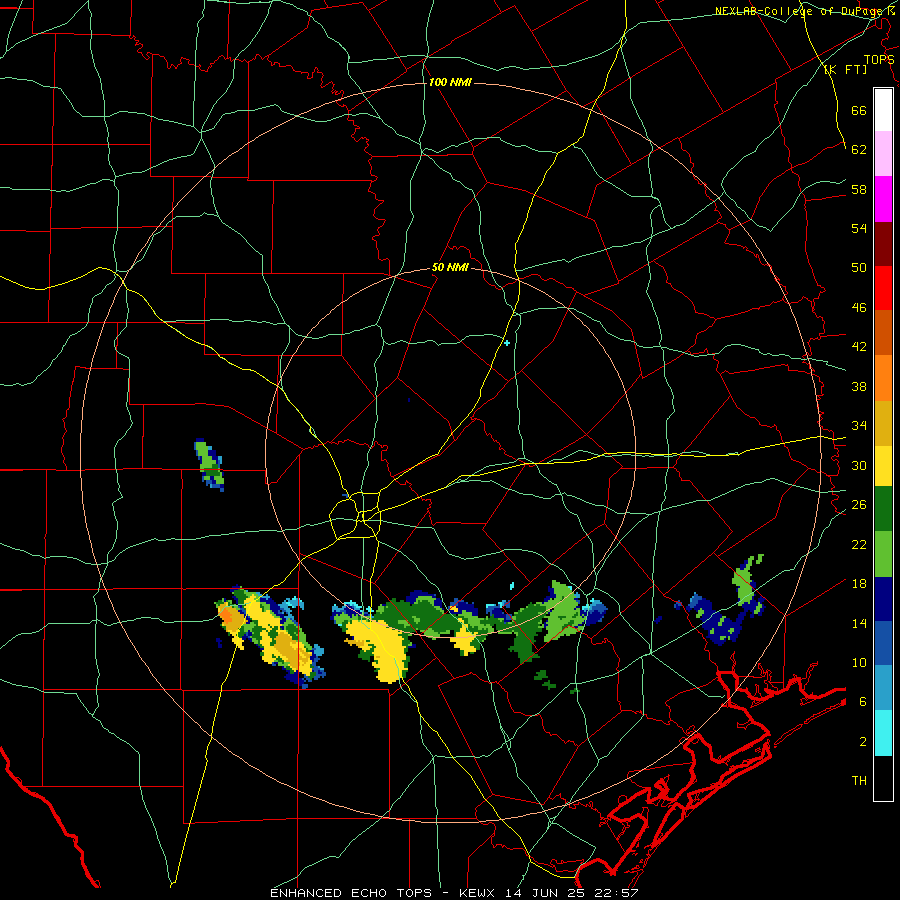Click the legend label 6

[x=862, y=702]
